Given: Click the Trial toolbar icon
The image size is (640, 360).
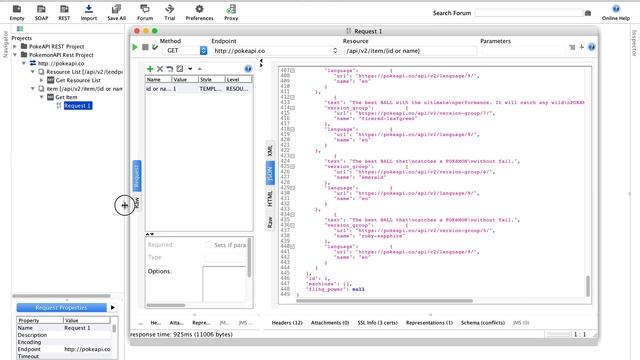Looking at the screenshot, I should [x=170, y=13].
